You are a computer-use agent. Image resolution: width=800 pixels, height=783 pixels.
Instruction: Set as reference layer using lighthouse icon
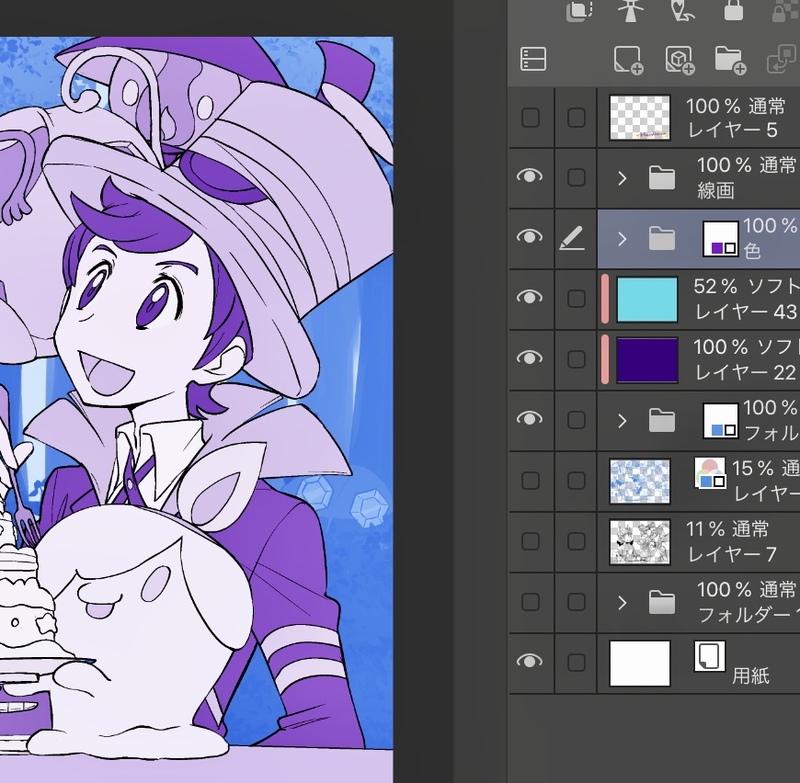[x=631, y=11]
